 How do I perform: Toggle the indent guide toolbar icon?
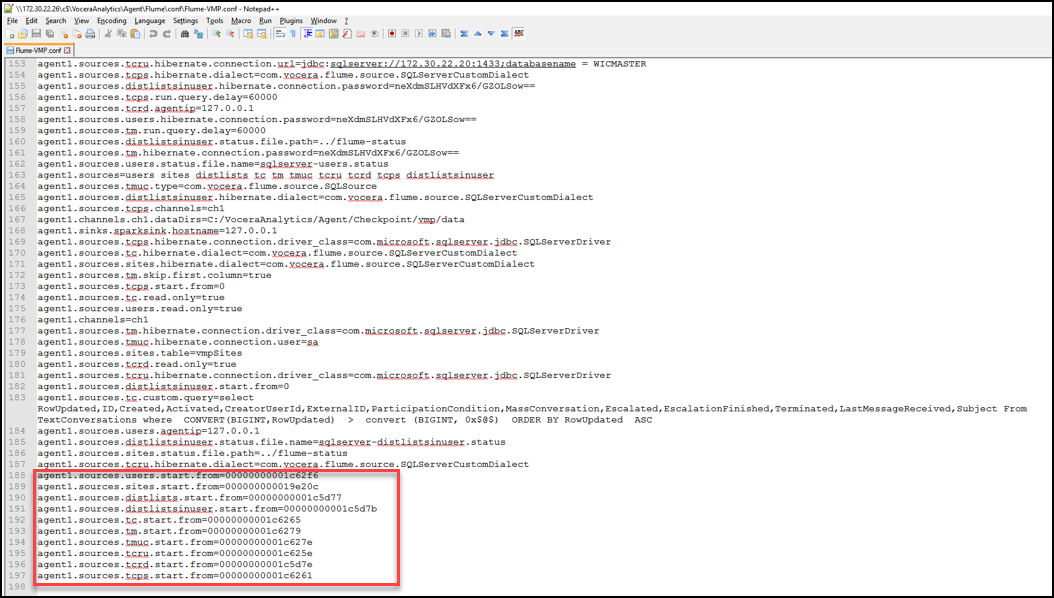tap(307, 34)
